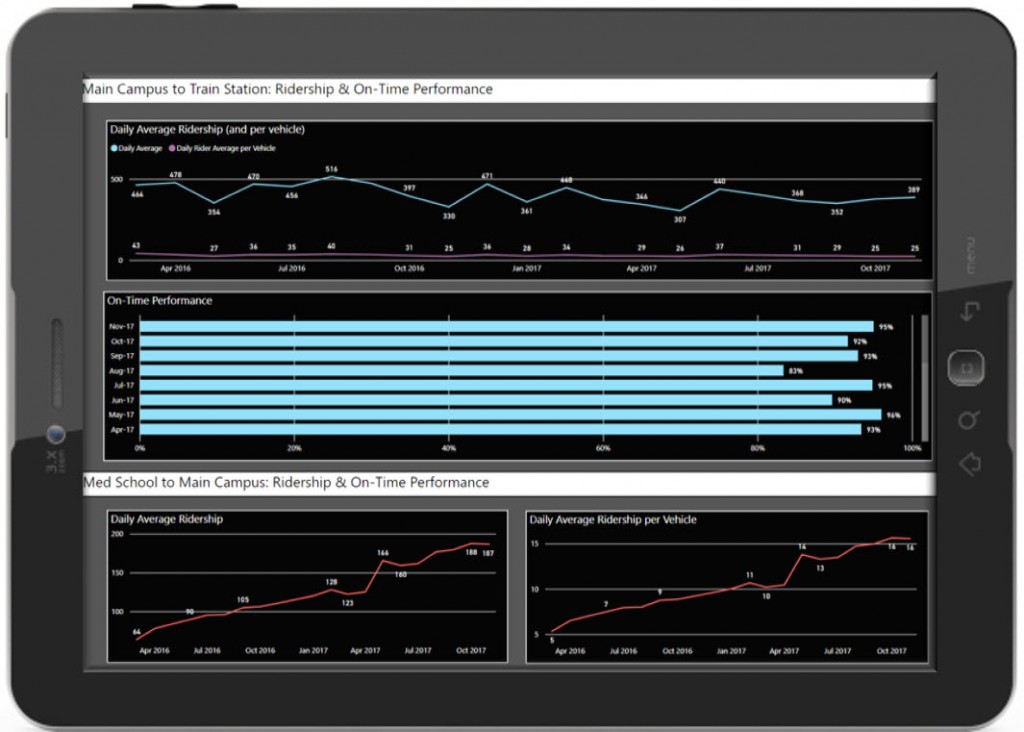Tap the tablet search magnifier icon

click(x=967, y=420)
